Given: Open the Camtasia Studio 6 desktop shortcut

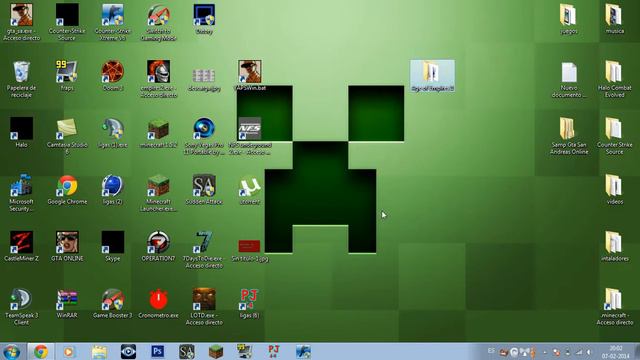Looking at the screenshot, I should click(67, 136).
